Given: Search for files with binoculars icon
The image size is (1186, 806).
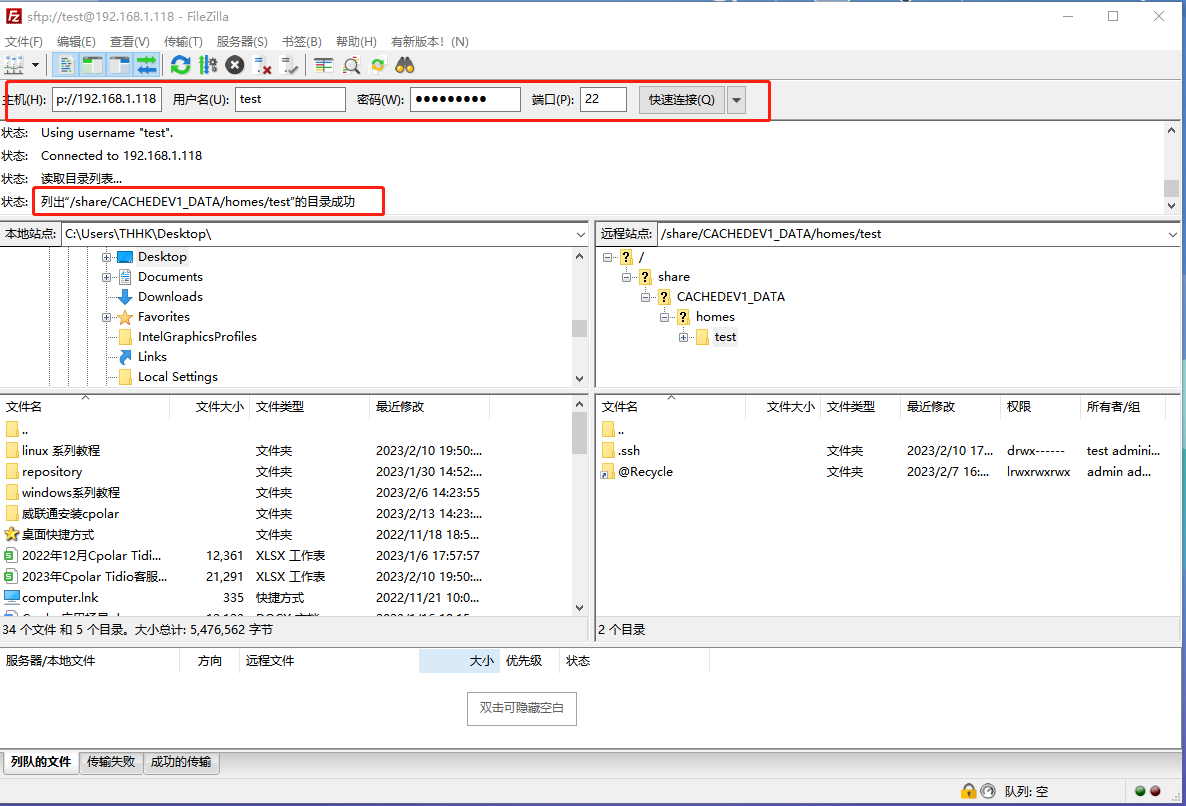Looking at the screenshot, I should click(x=405, y=65).
